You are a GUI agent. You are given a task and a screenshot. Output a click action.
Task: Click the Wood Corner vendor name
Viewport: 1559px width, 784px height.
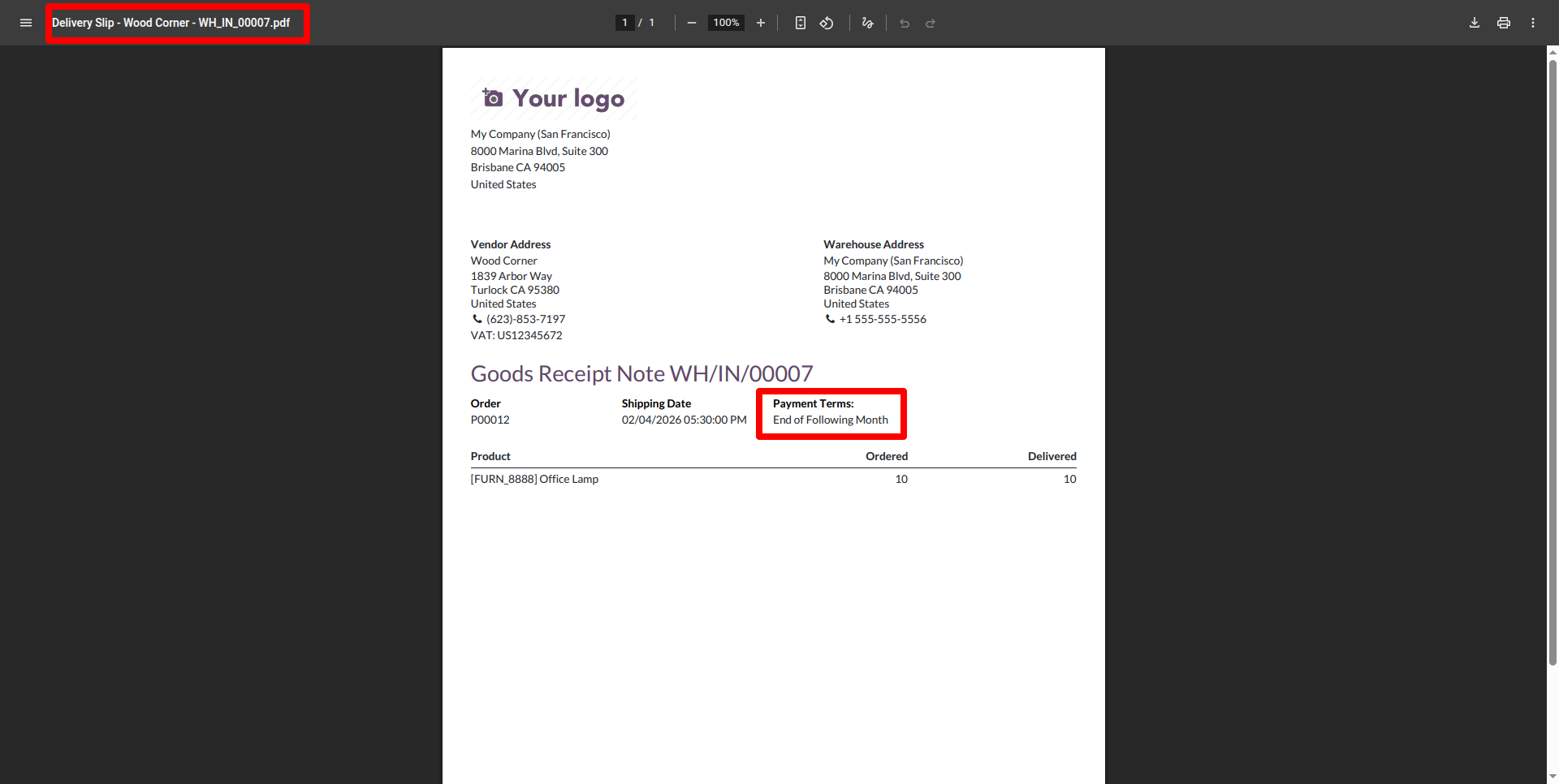[x=504, y=261]
